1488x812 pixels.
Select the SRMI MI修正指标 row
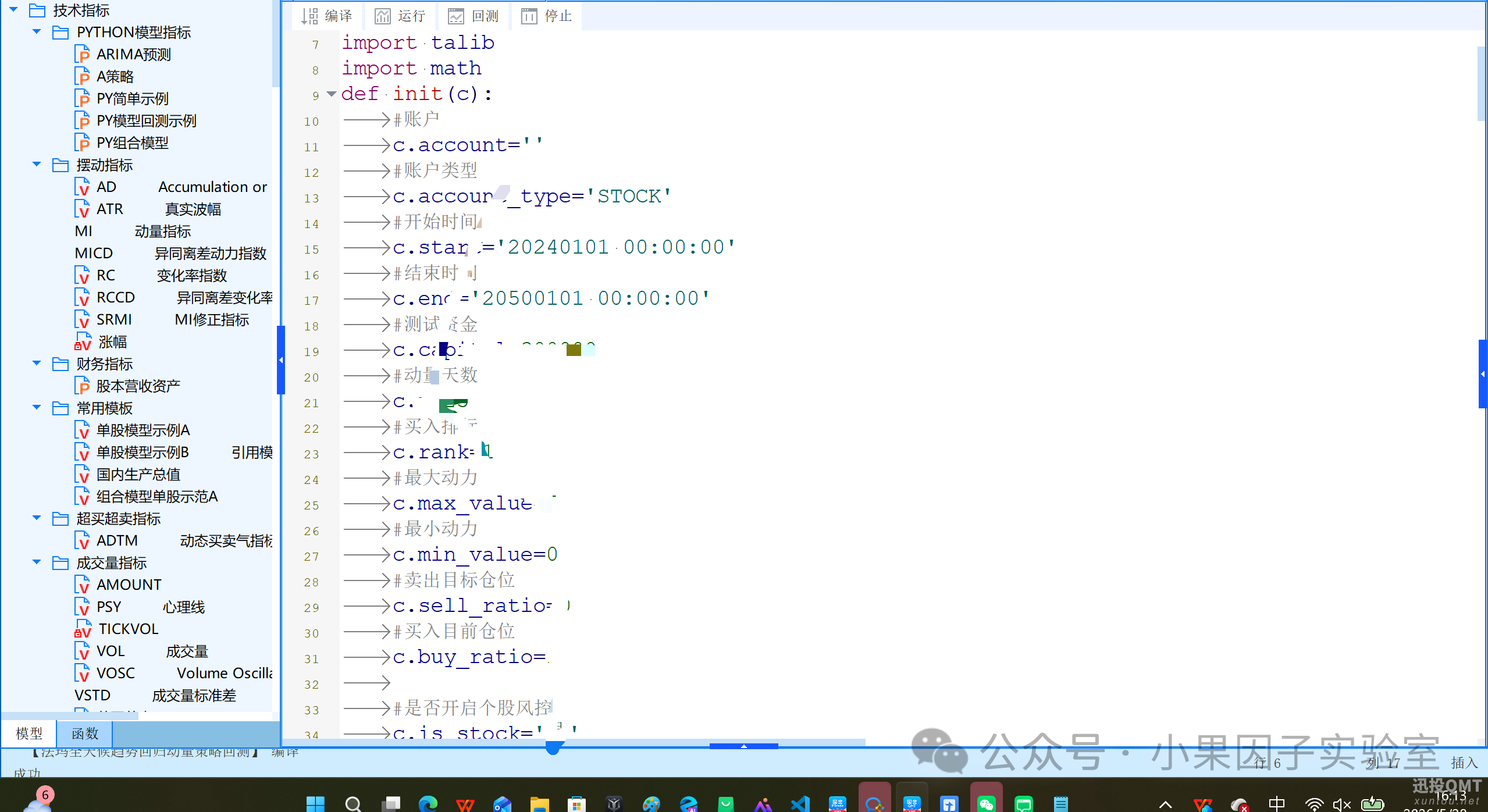[162, 319]
